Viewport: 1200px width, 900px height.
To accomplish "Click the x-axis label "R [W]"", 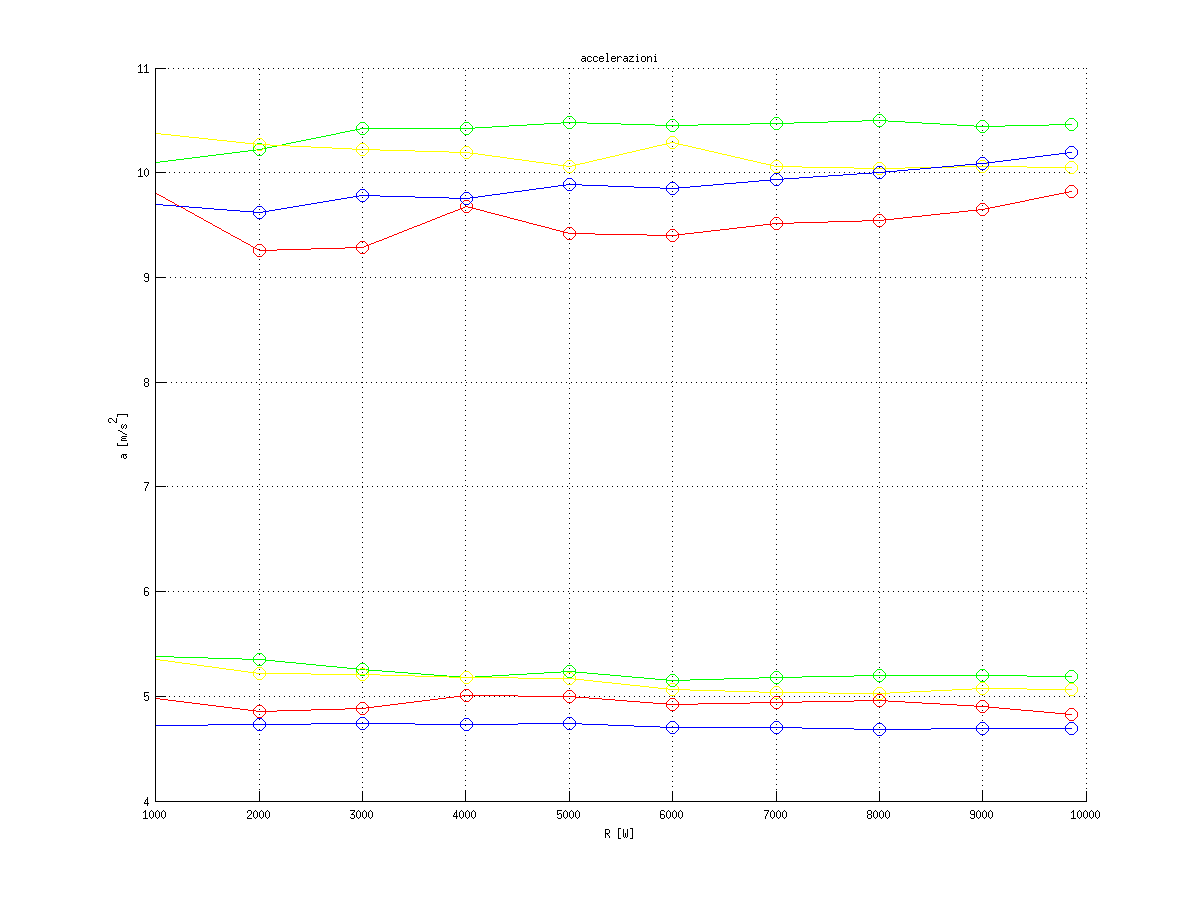I will pyautogui.click(x=619, y=833).
